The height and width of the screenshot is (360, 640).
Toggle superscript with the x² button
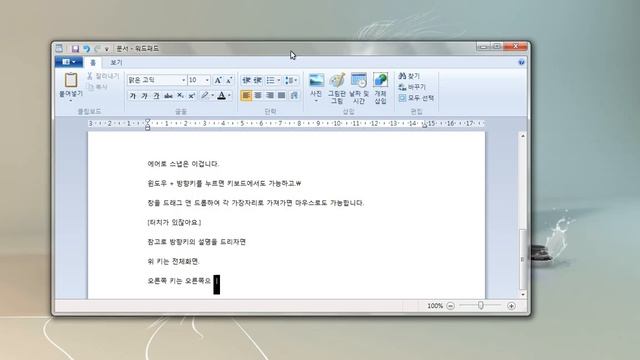click(x=191, y=96)
